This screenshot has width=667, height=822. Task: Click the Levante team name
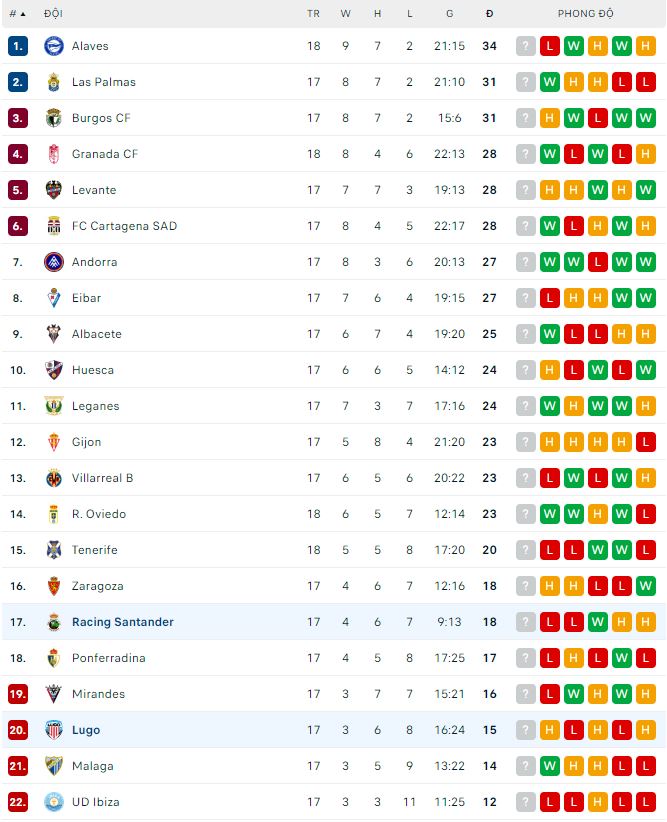[94, 190]
